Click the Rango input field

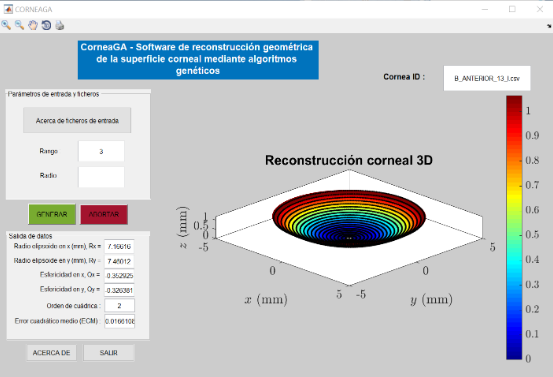[x=101, y=151]
